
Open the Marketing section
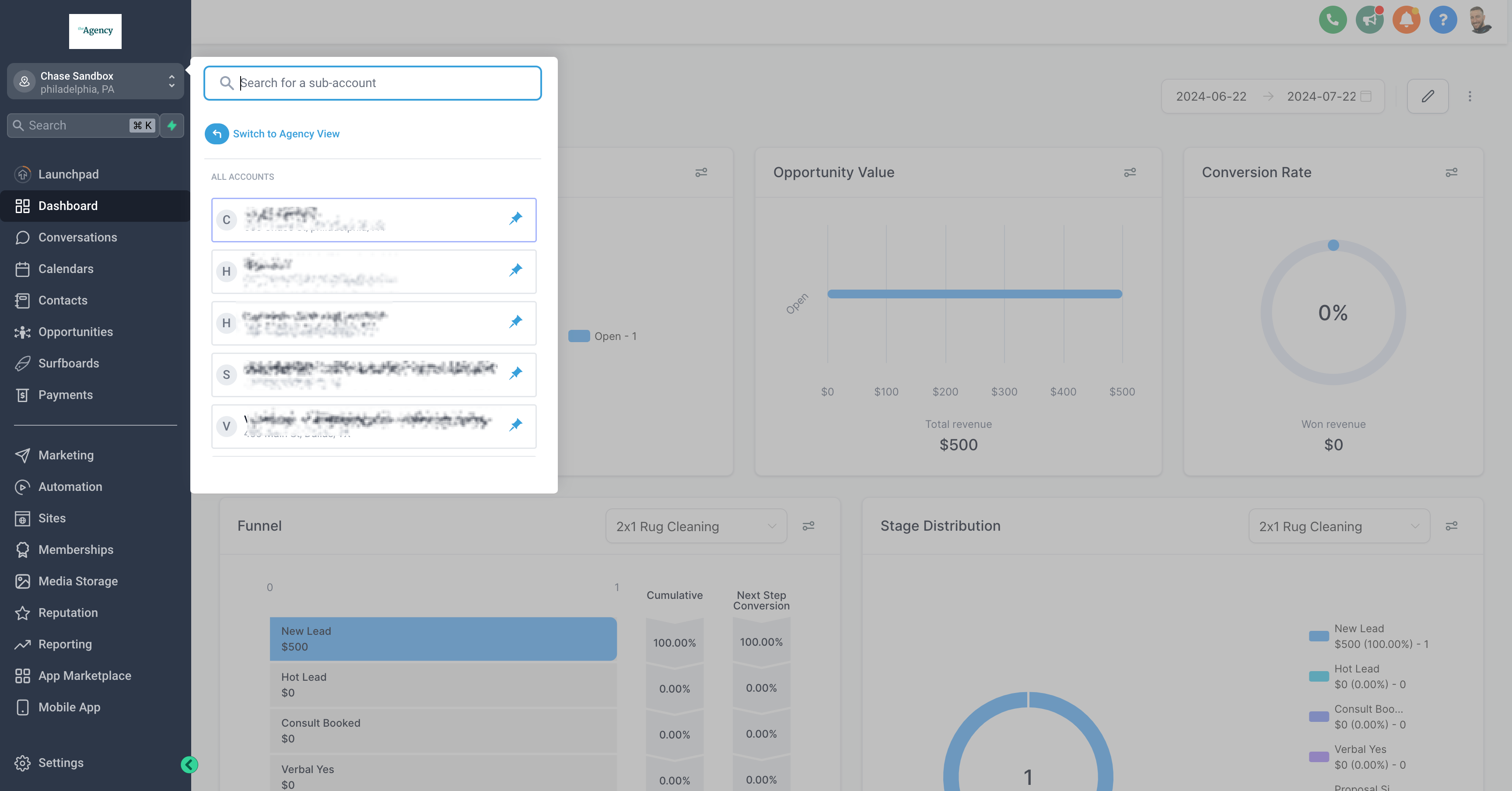pyautogui.click(x=95, y=455)
